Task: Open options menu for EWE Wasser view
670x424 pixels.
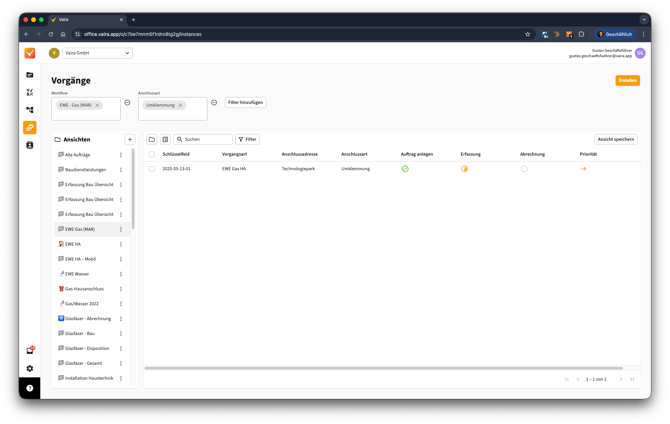Action: (x=121, y=274)
